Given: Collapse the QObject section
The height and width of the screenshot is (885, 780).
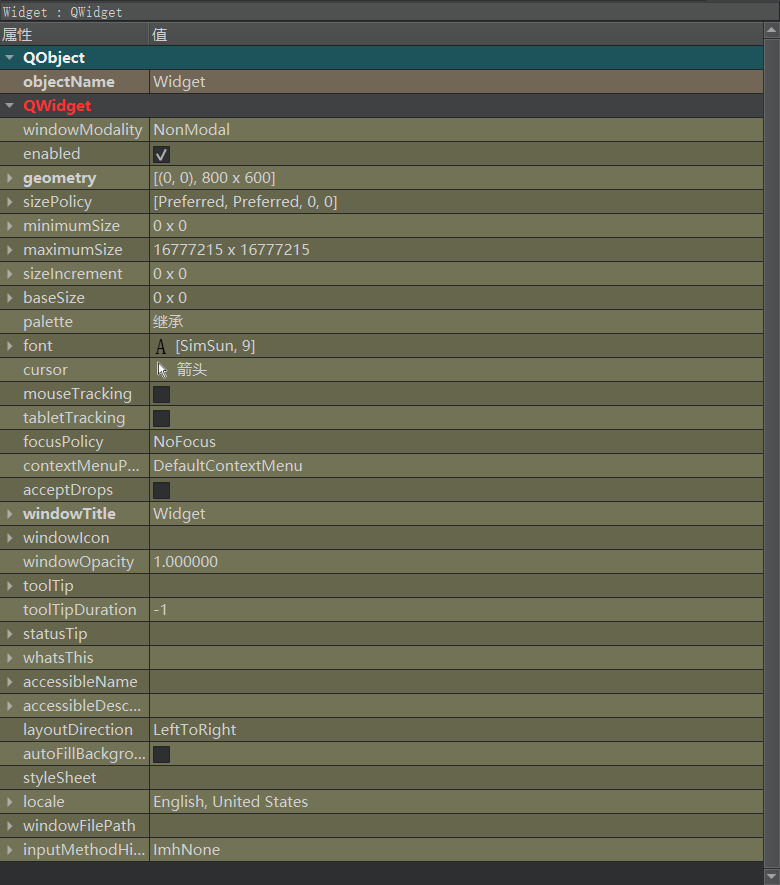Looking at the screenshot, I should [x=10, y=58].
